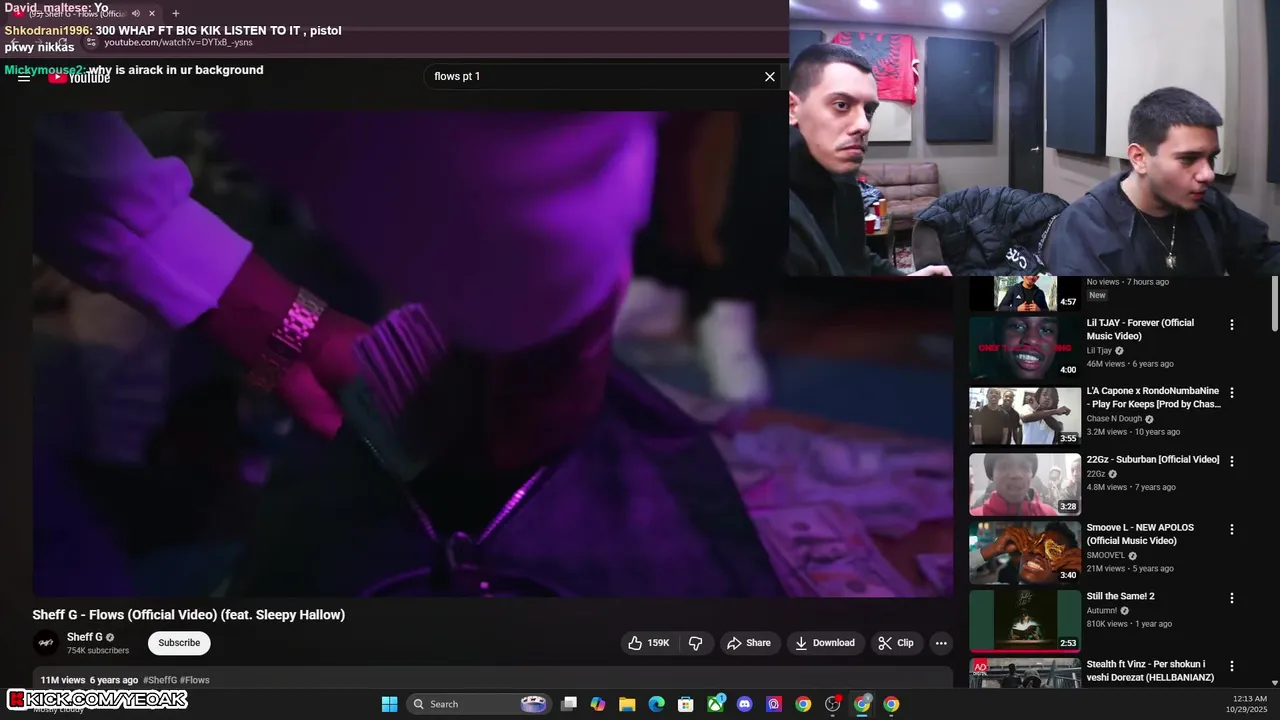Subscribe to Sheff G channel

pyautogui.click(x=179, y=643)
